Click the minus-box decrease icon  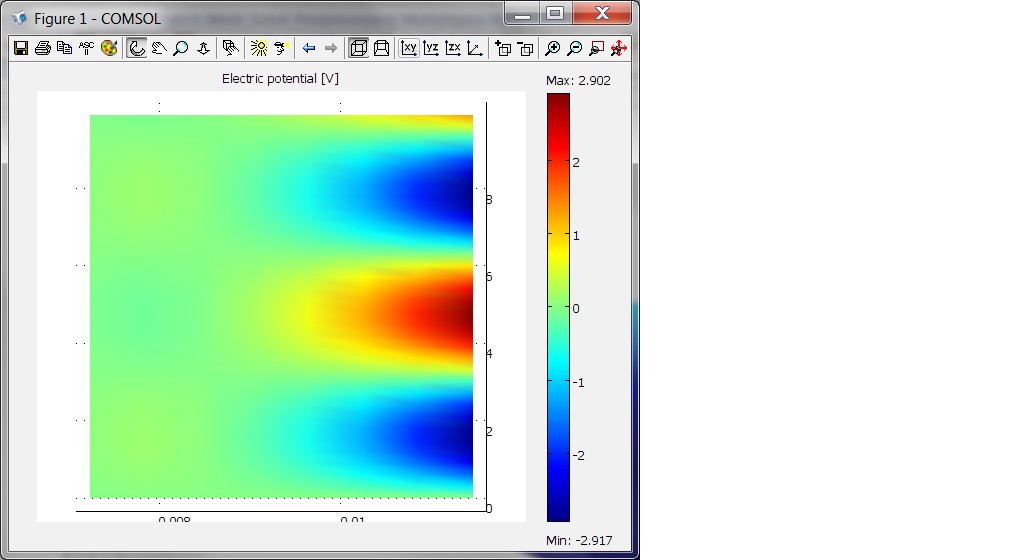click(526, 48)
